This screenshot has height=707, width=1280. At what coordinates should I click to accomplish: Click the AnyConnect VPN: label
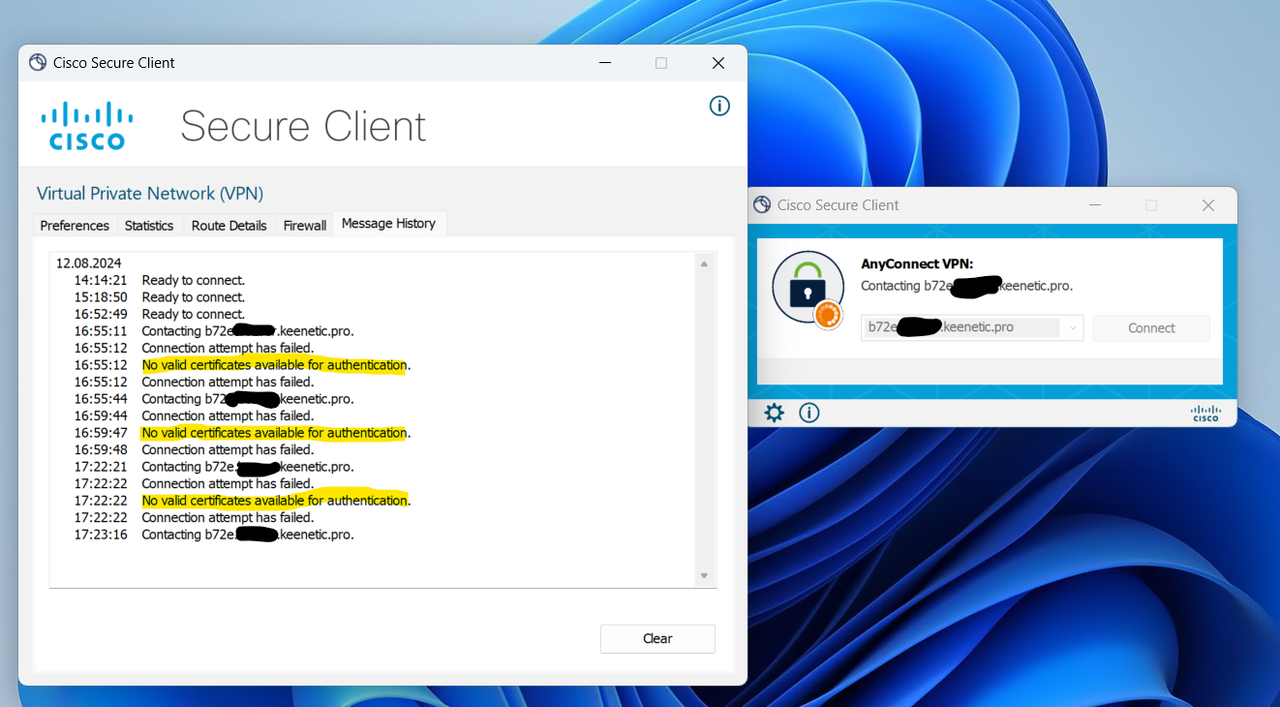[x=917, y=264]
